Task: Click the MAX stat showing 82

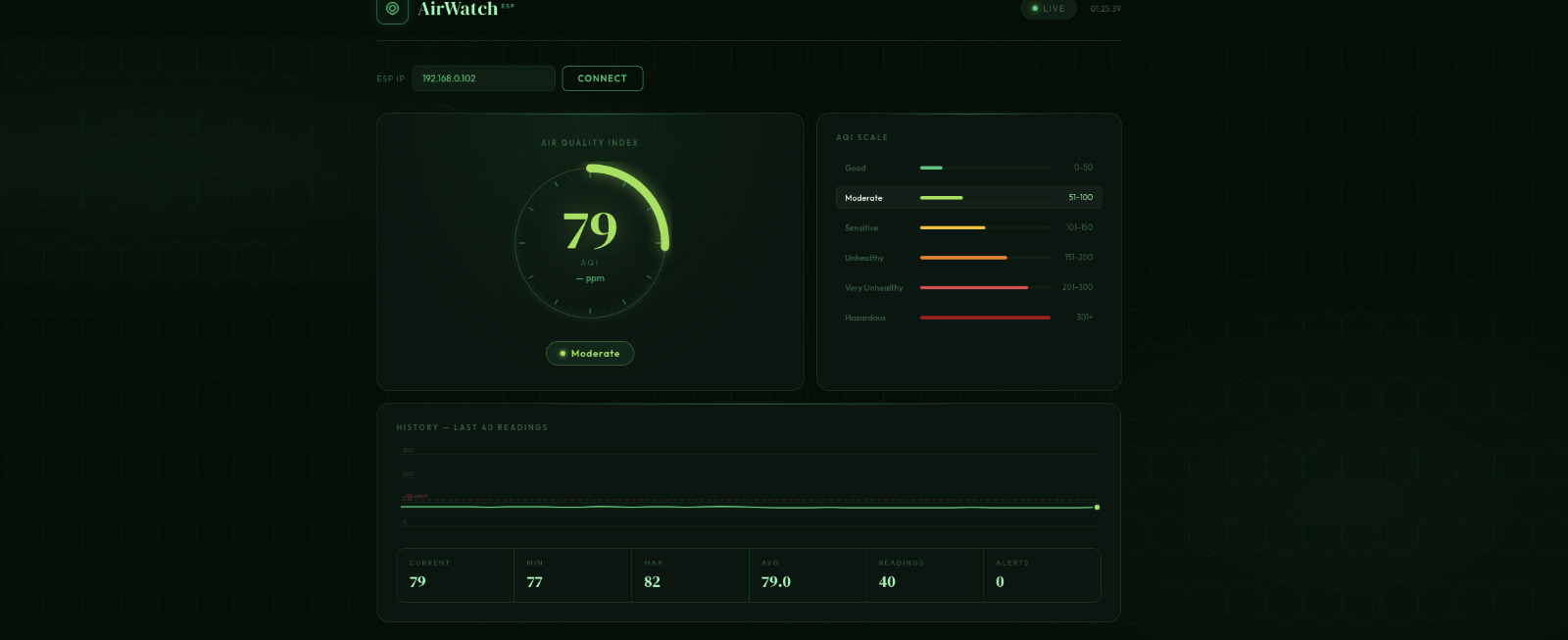Action: point(691,575)
